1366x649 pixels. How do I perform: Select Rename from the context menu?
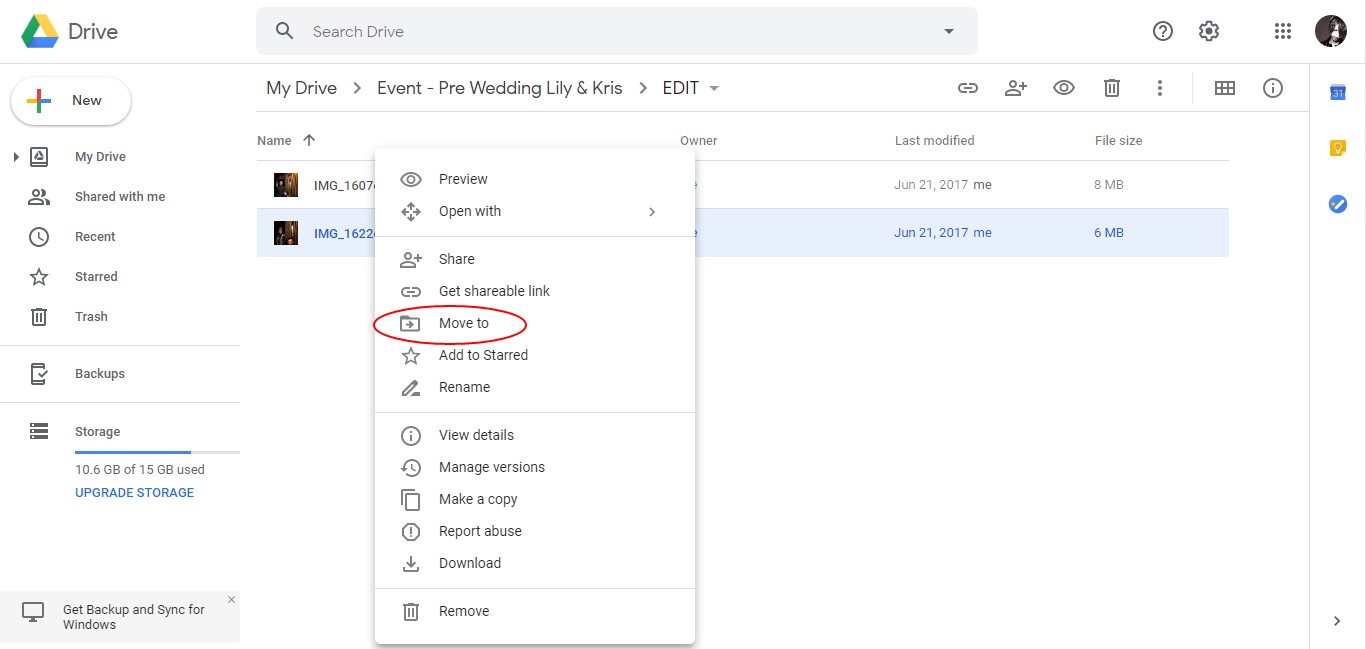[464, 387]
